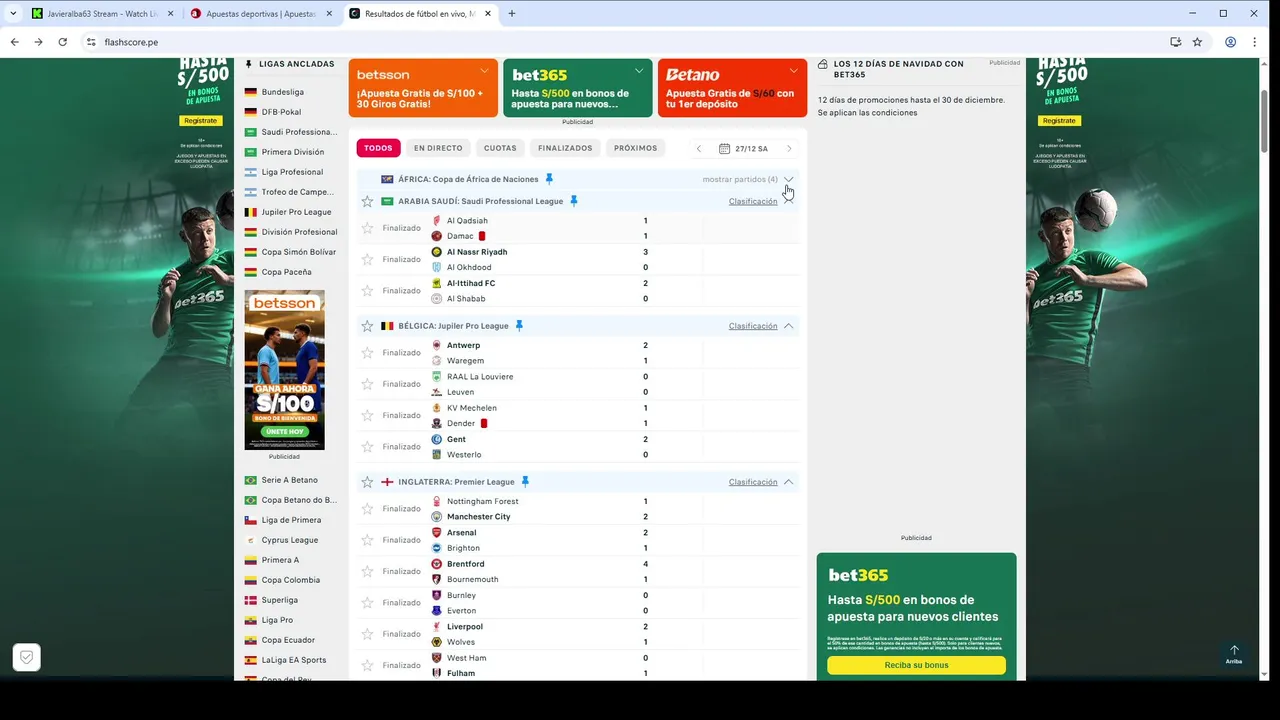Click the gift icon beside bet365 Navidad heading
The width and height of the screenshot is (1280, 720).
823,64
